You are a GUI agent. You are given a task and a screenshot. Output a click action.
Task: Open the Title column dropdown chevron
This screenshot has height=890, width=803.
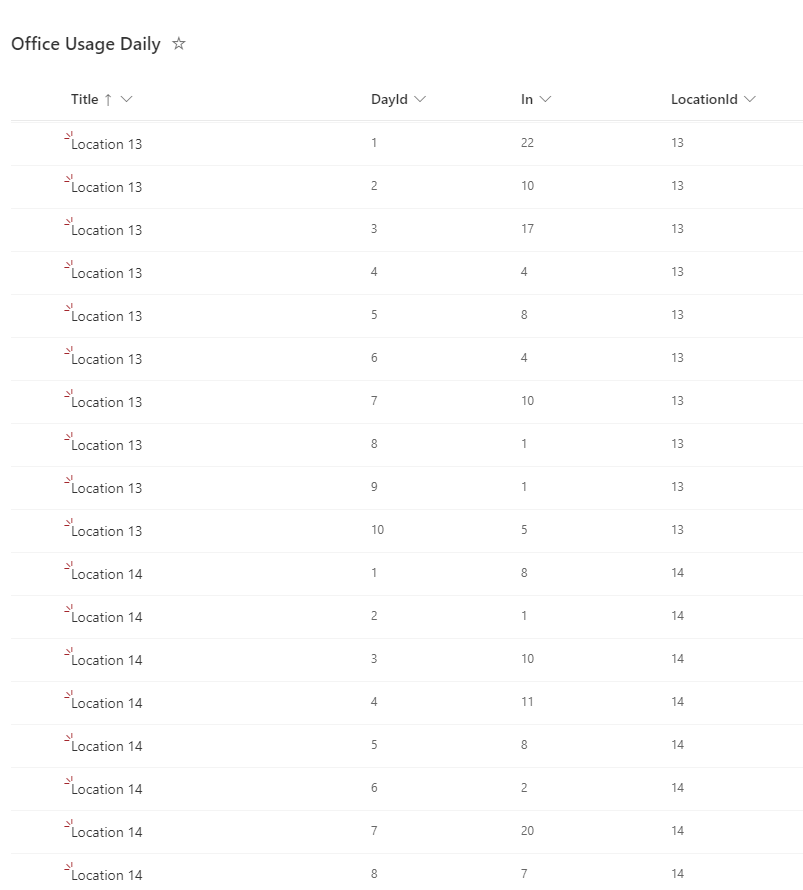coord(126,99)
